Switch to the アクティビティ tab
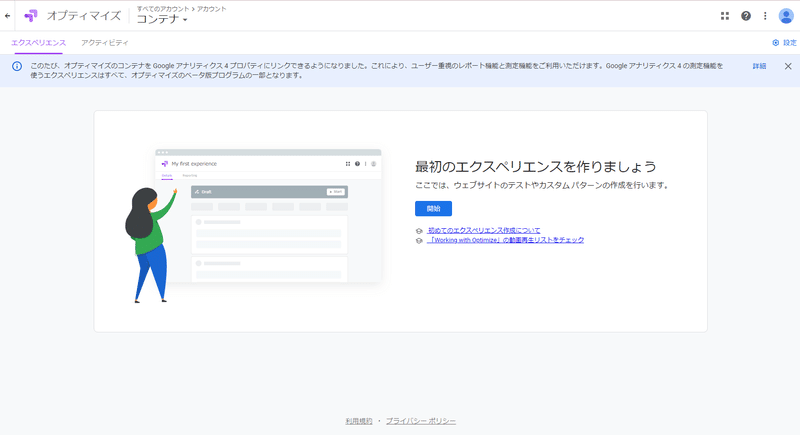The height and width of the screenshot is (435, 800). [105, 43]
